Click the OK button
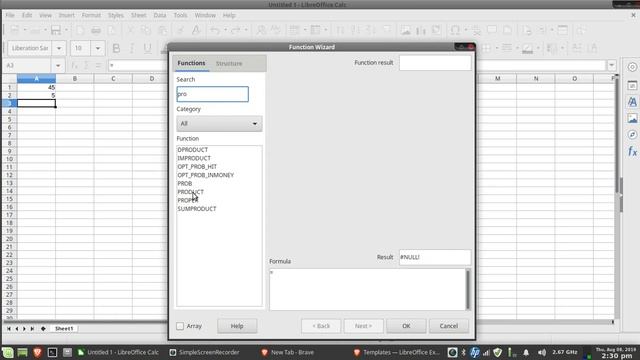This screenshot has height=360, width=640. [406, 326]
